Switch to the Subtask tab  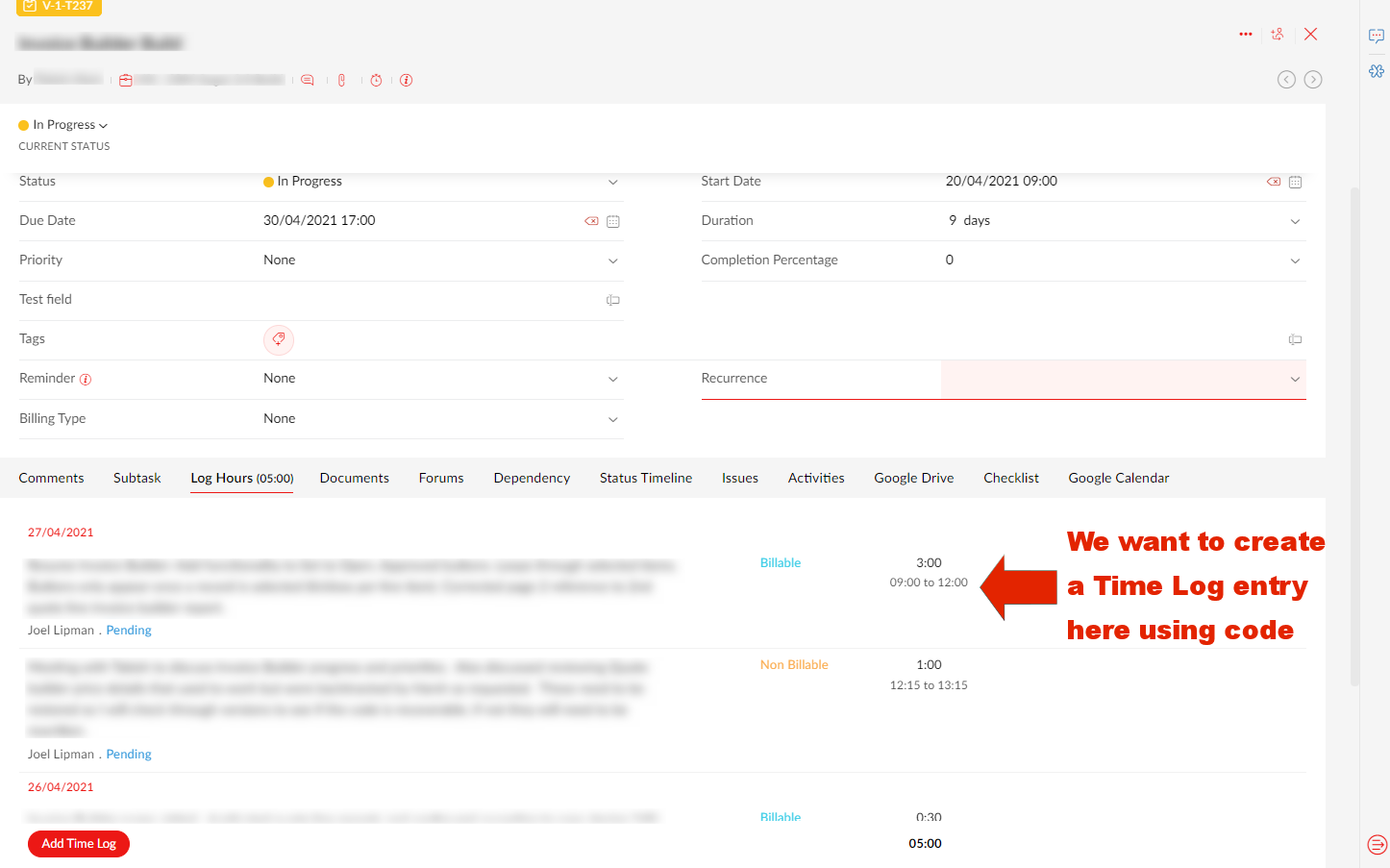pyautogui.click(x=137, y=479)
